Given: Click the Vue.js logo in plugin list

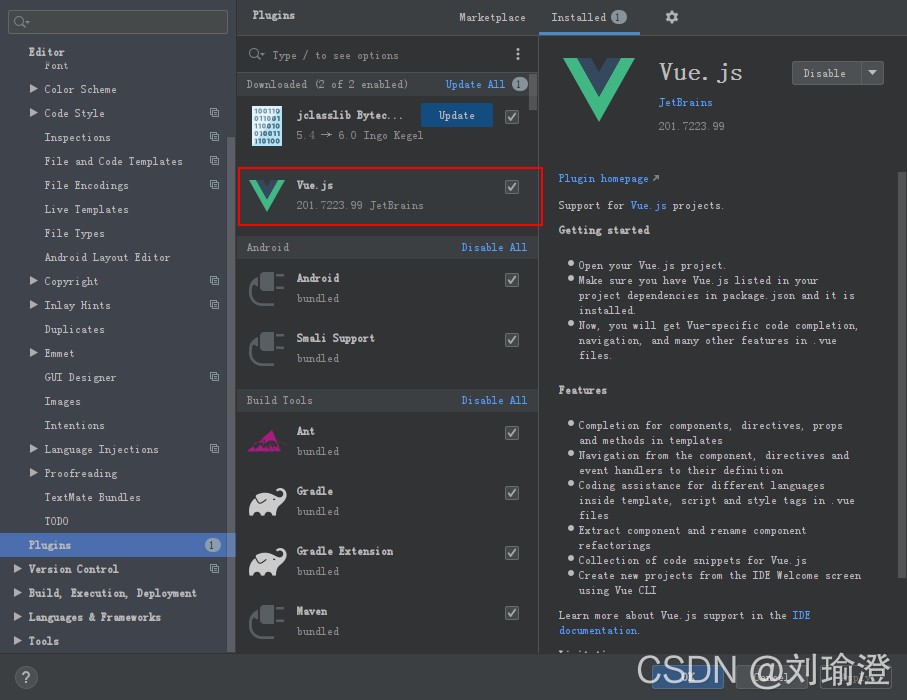Looking at the screenshot, I should (x=267, y=195).
